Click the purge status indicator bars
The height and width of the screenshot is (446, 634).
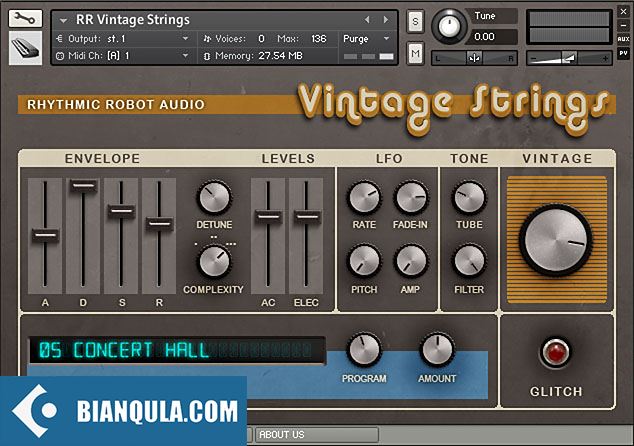368,56
